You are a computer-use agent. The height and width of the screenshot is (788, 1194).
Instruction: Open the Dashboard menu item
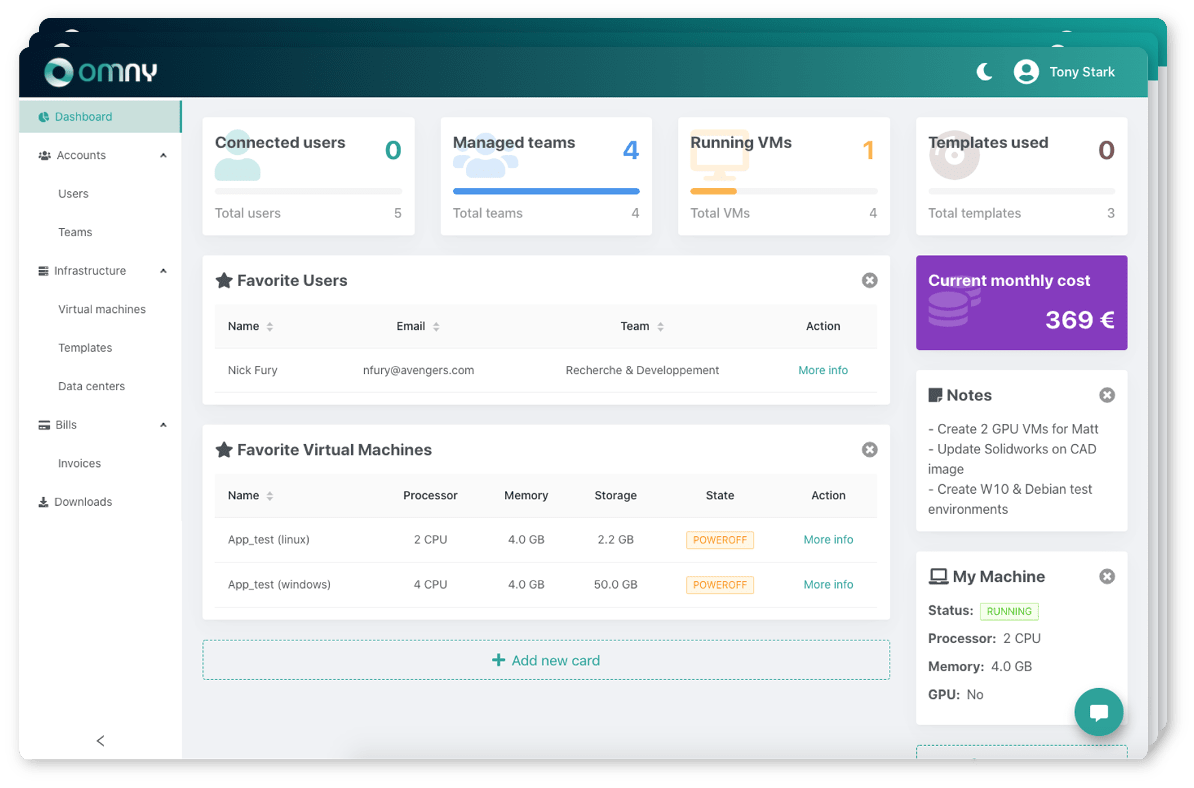coord(100,116)
